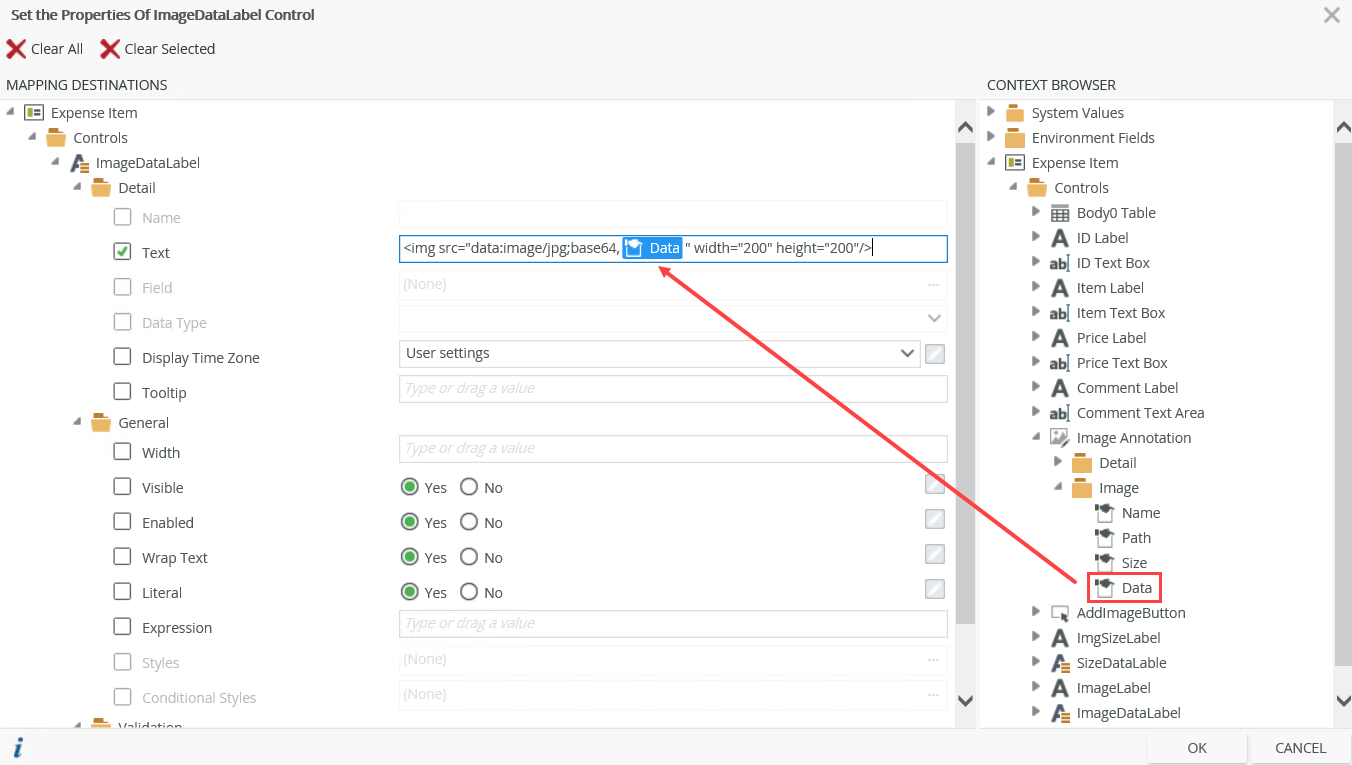Click the Mapping Destinations scroll down arrow
Viewport: 1352px width, 765px height.
coord(965,701)
